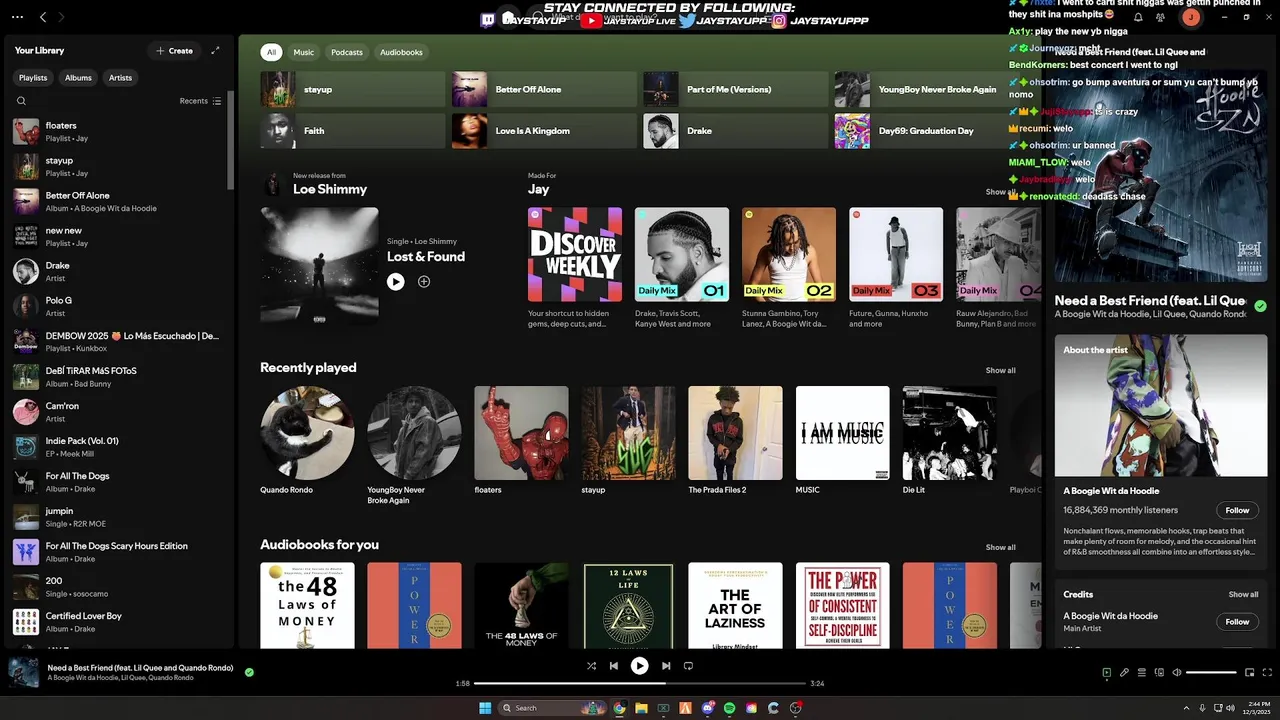1280x720 pixels.
Task: Expand the system tray hidden icons chevron
Action: [1186, 708]
